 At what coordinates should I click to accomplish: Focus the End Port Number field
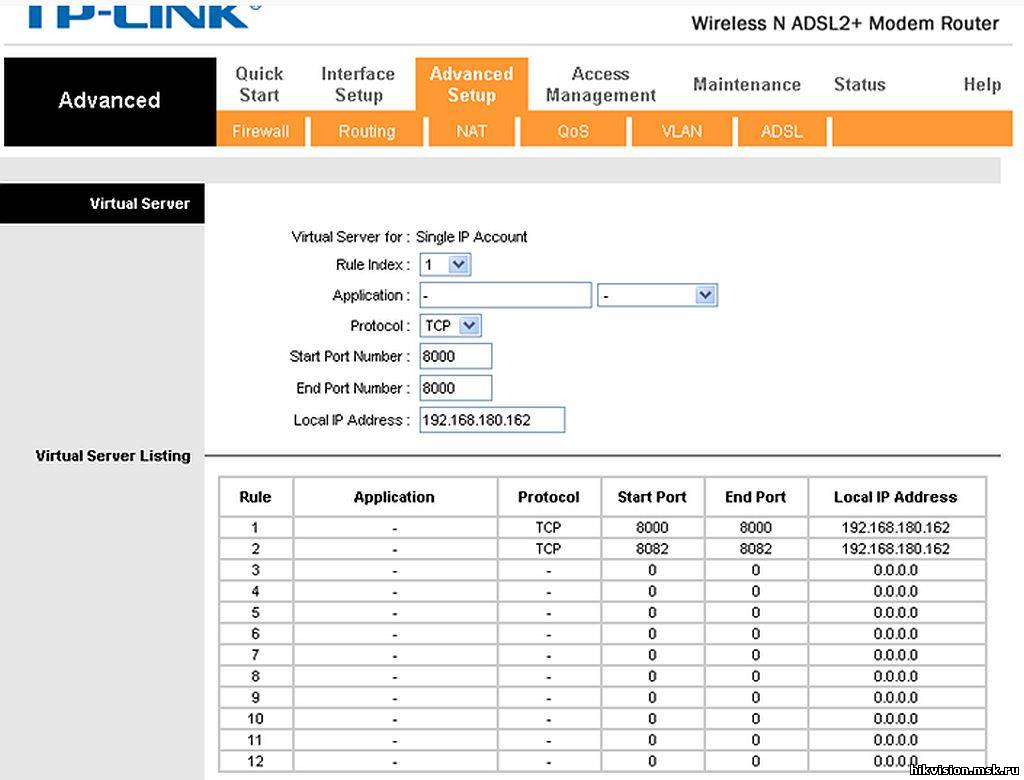click(456, 388)
